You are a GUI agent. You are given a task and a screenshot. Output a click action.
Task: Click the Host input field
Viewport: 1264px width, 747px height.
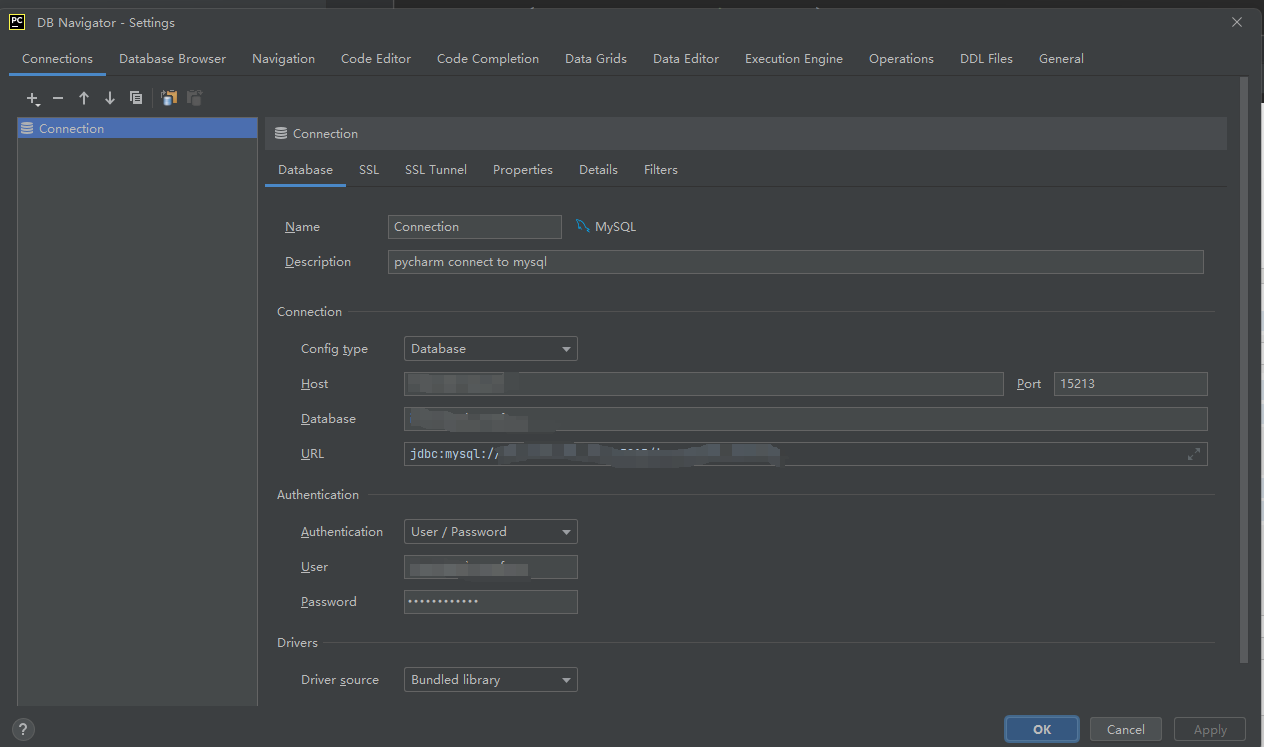tap(704, 384)
